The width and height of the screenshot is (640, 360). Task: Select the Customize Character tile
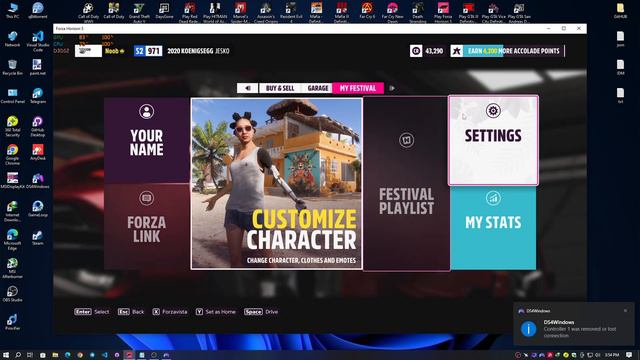(x=276, y=183)
